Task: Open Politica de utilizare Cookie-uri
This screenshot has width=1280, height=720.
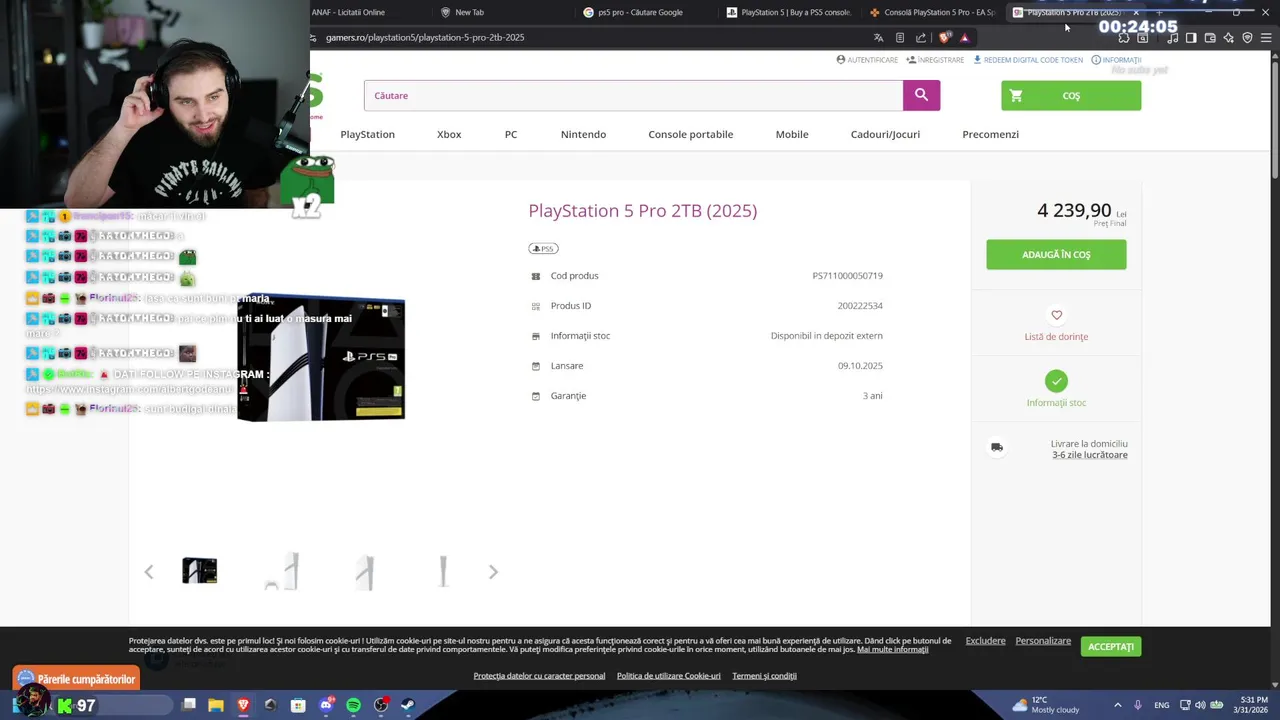Action: [x=668, y=676]
